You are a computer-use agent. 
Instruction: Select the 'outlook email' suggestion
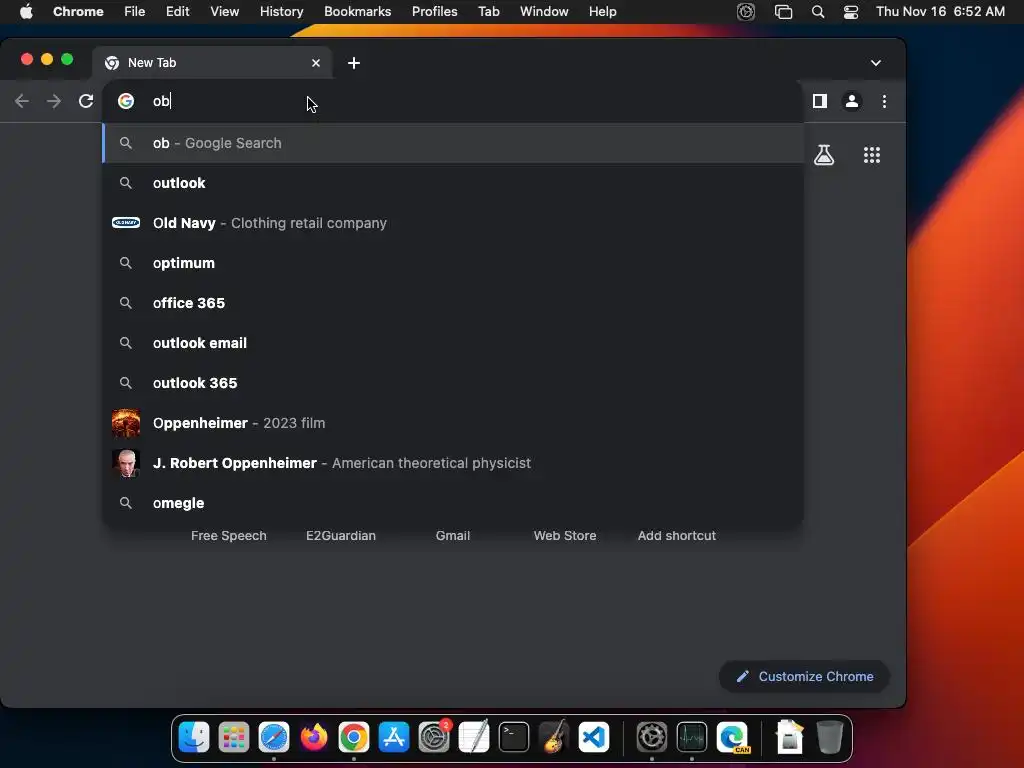click(453, 343)
